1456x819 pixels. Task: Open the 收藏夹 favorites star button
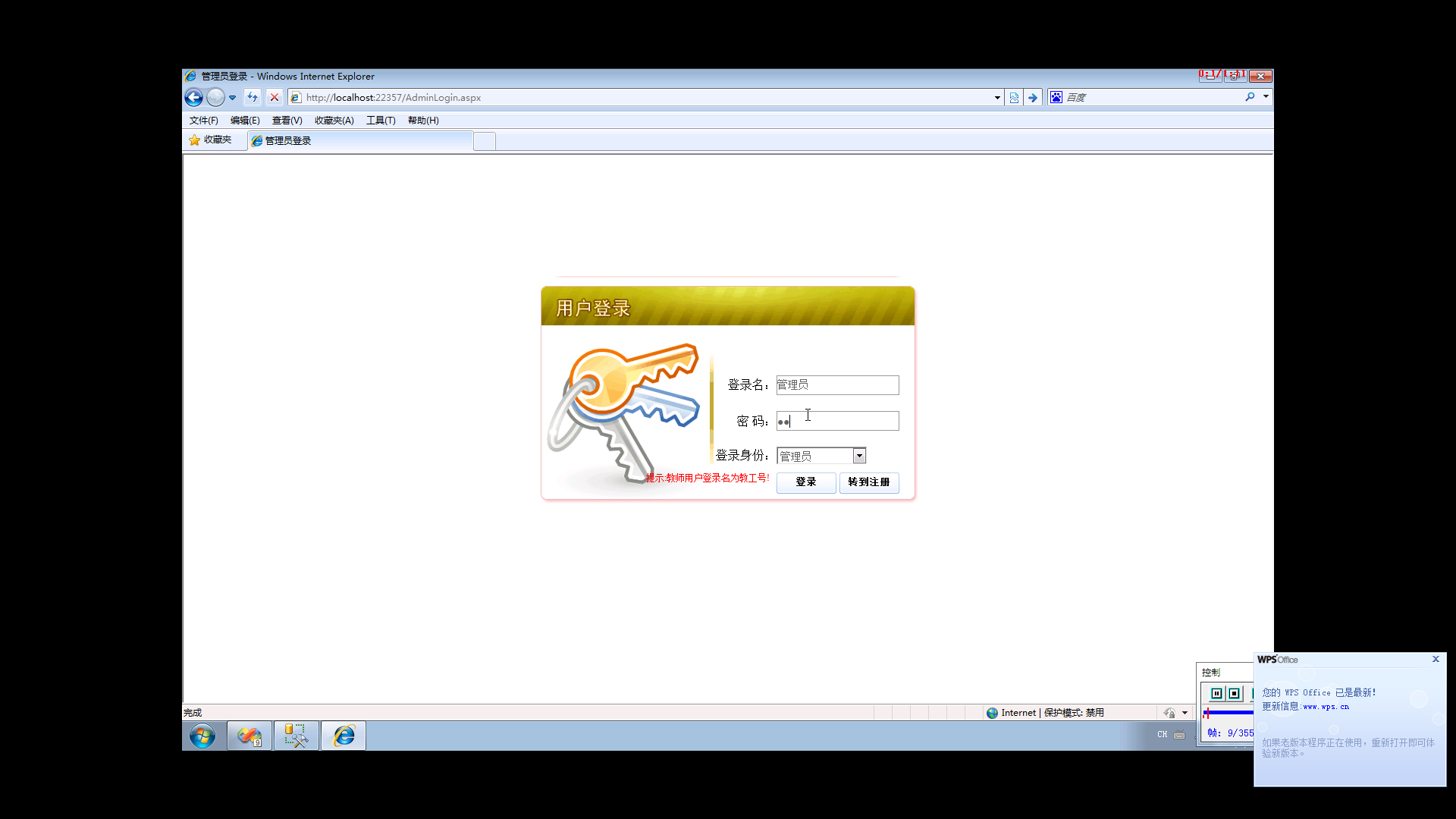click(210, 140)
